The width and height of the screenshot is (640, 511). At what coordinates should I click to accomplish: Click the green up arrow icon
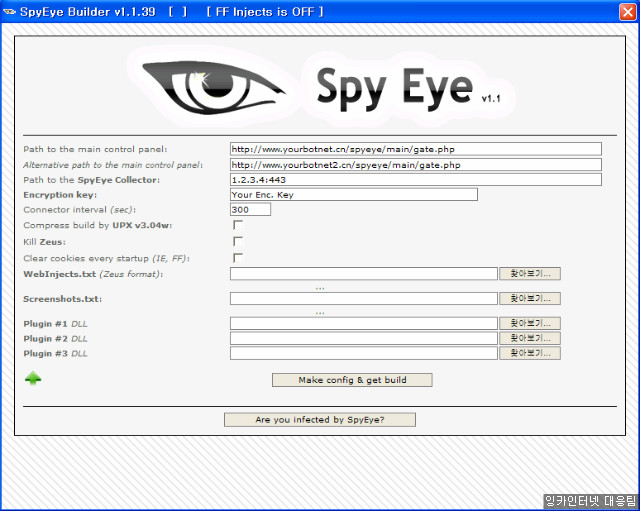(33, 378)
